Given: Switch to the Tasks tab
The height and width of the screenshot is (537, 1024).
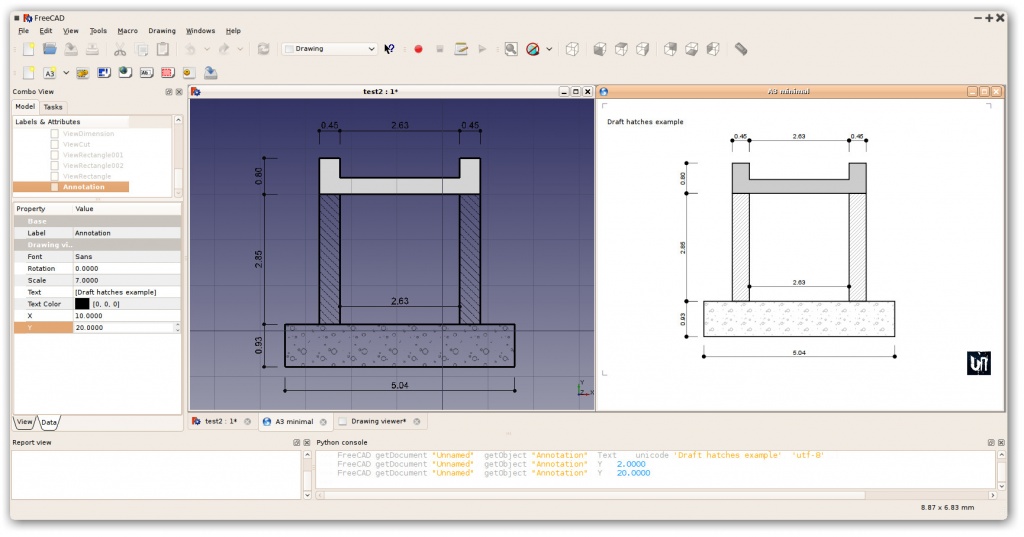Looking at the screenshot, I should click(x=53, y=107).
